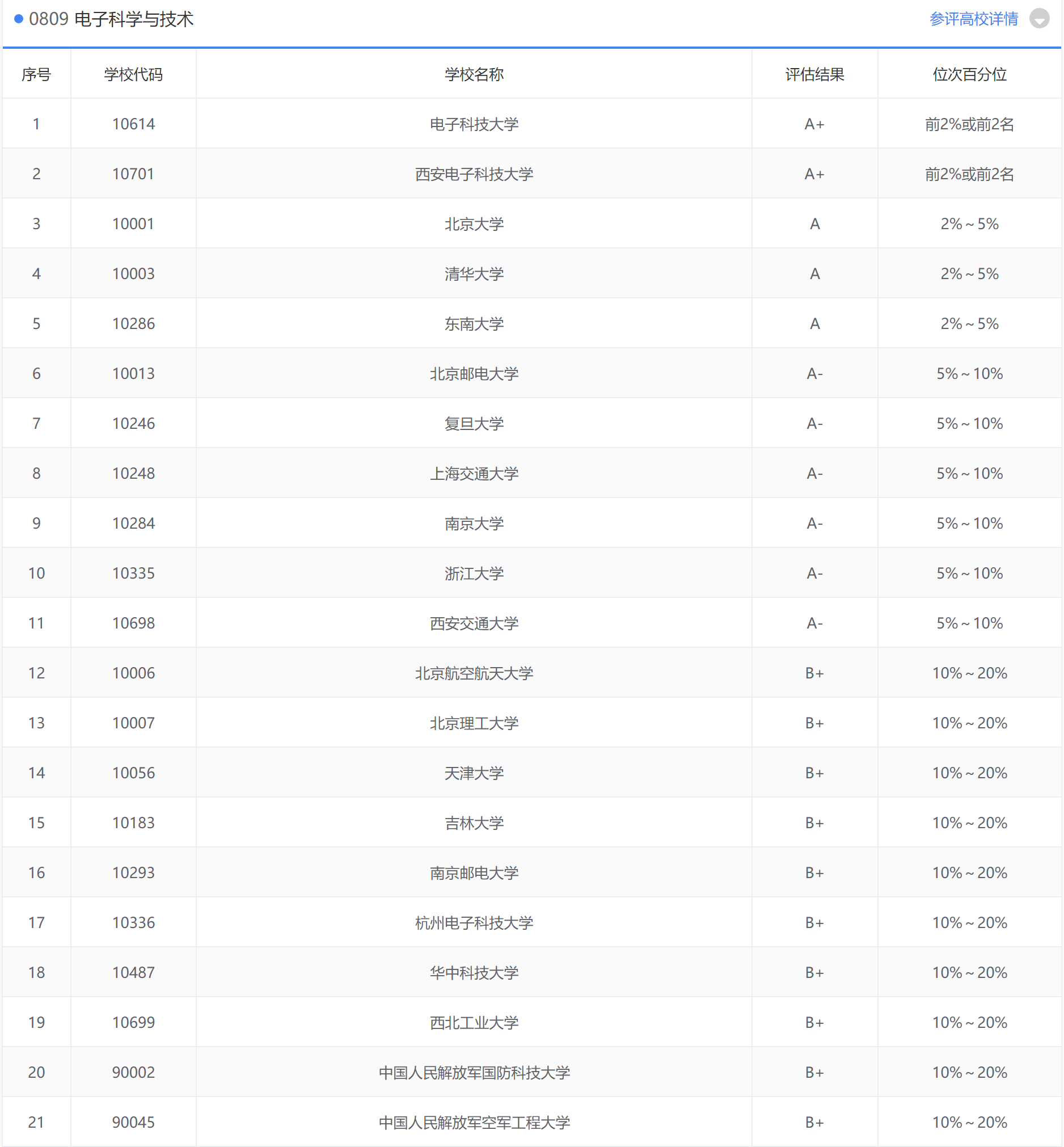Click school code 10246
The width and height of the screenshot is (1064, 1147).
[x=134, y=424]
